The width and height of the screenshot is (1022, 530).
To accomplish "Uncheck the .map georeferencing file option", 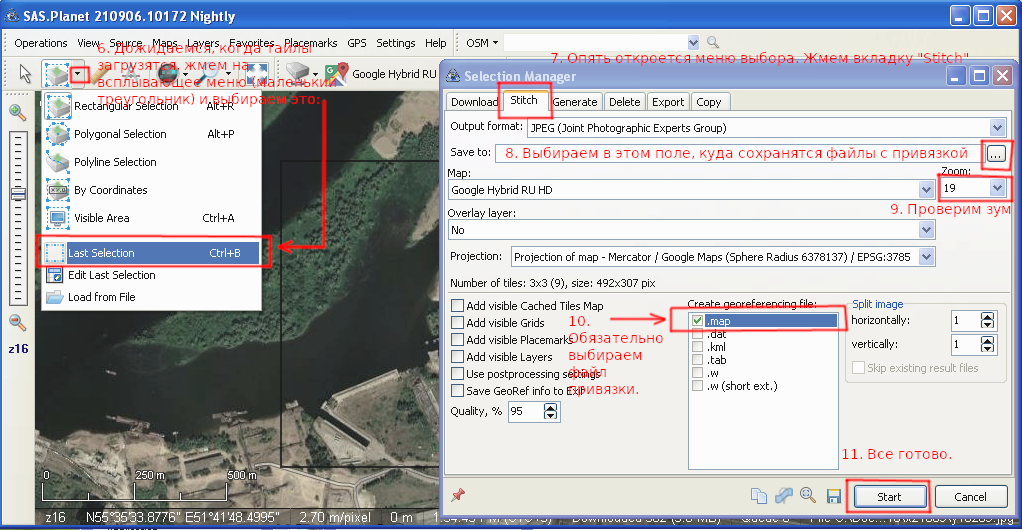I will pos(697,321).
